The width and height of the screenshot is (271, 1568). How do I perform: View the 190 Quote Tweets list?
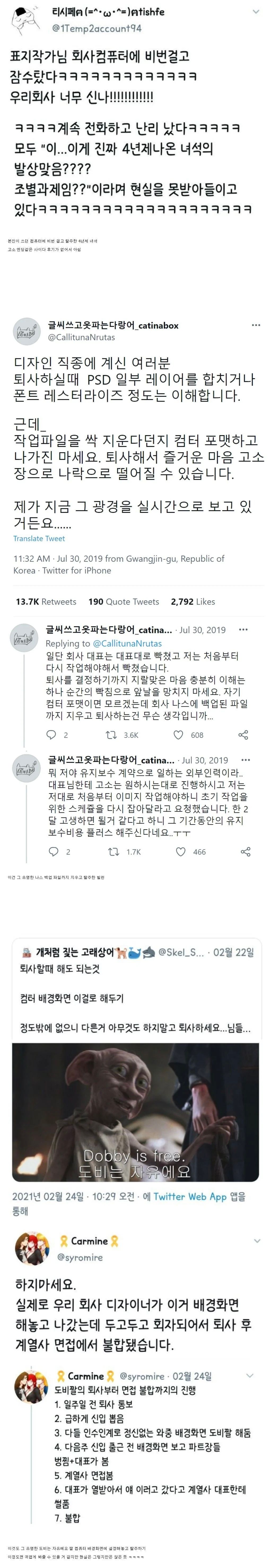pyautogui.click(x=124, y=601)
